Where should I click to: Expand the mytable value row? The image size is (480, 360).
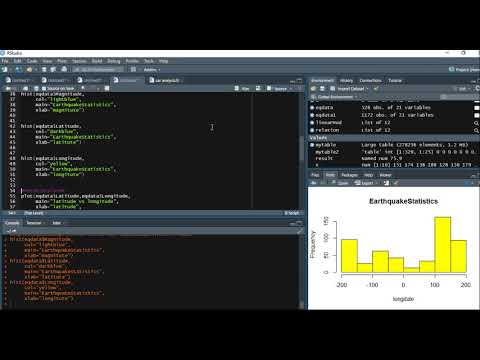pos(312,145)
